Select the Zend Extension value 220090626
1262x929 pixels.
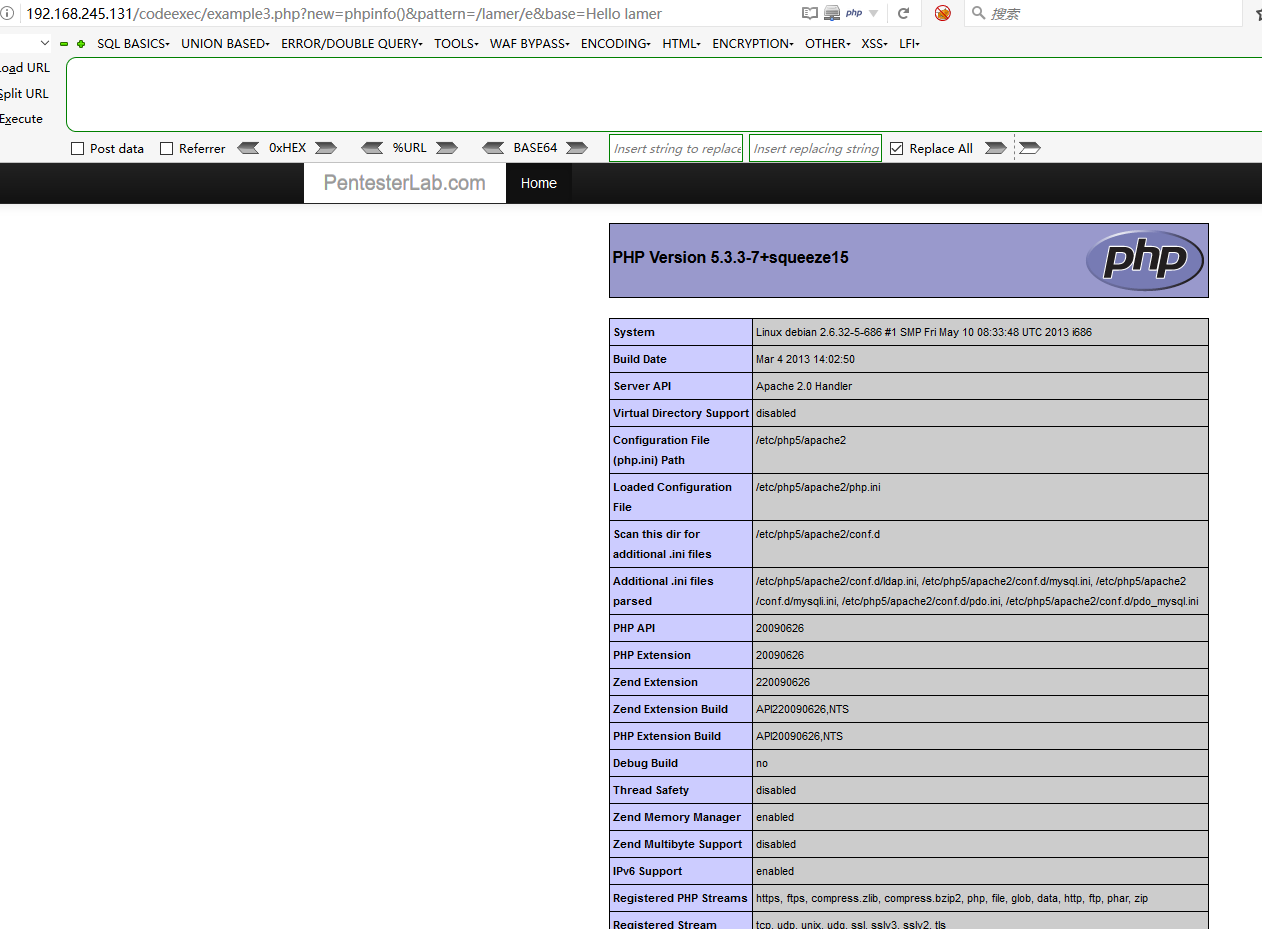(x=783, y=682)
